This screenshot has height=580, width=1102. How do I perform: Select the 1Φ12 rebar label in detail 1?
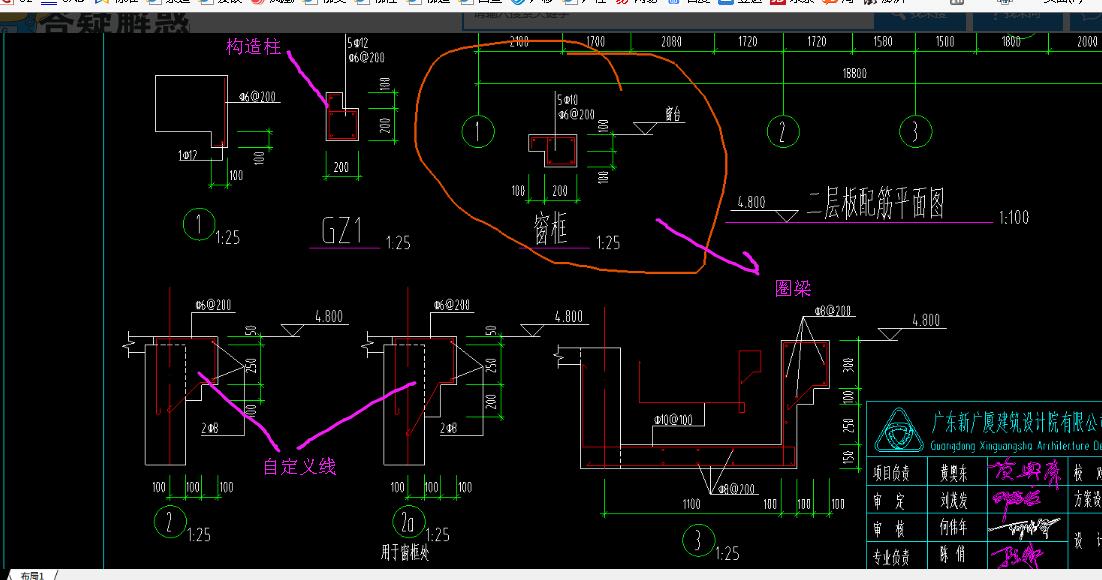click(188, 155)
